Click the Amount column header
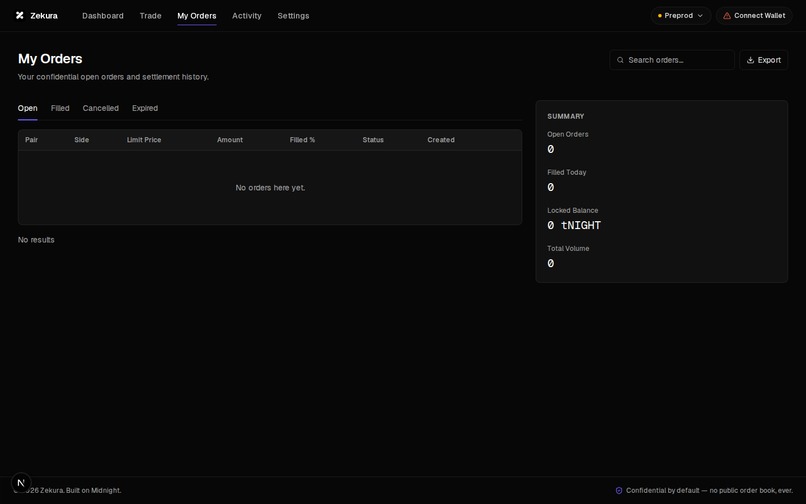This screenshot has height=504, width=806. click(x=230, y=140)
